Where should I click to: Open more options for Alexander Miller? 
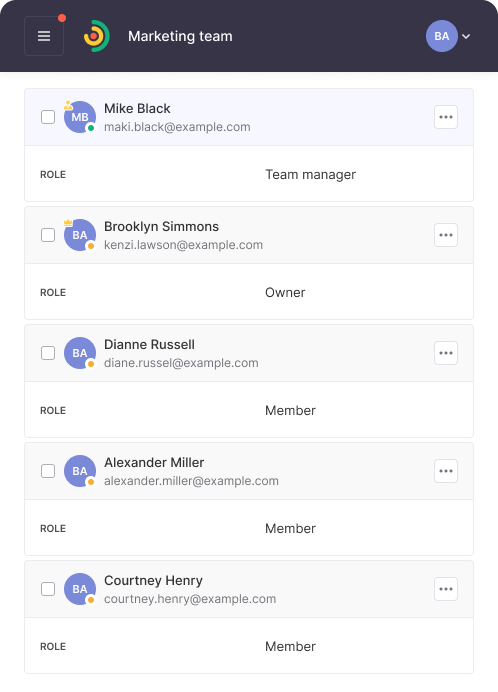tap(446, 471)
